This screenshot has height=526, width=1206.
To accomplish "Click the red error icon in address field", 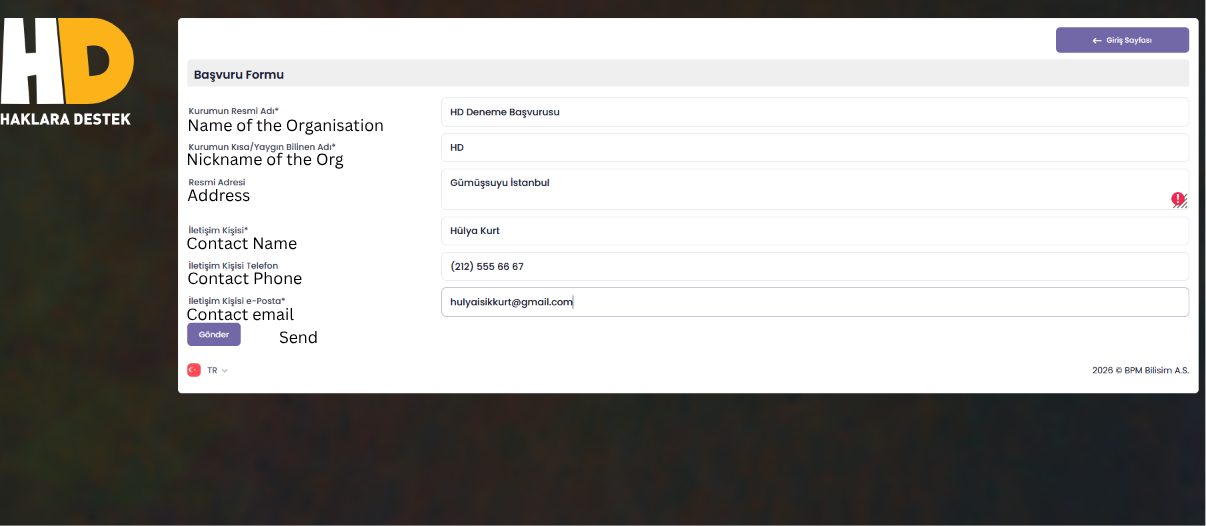I will click(1178, 199).
